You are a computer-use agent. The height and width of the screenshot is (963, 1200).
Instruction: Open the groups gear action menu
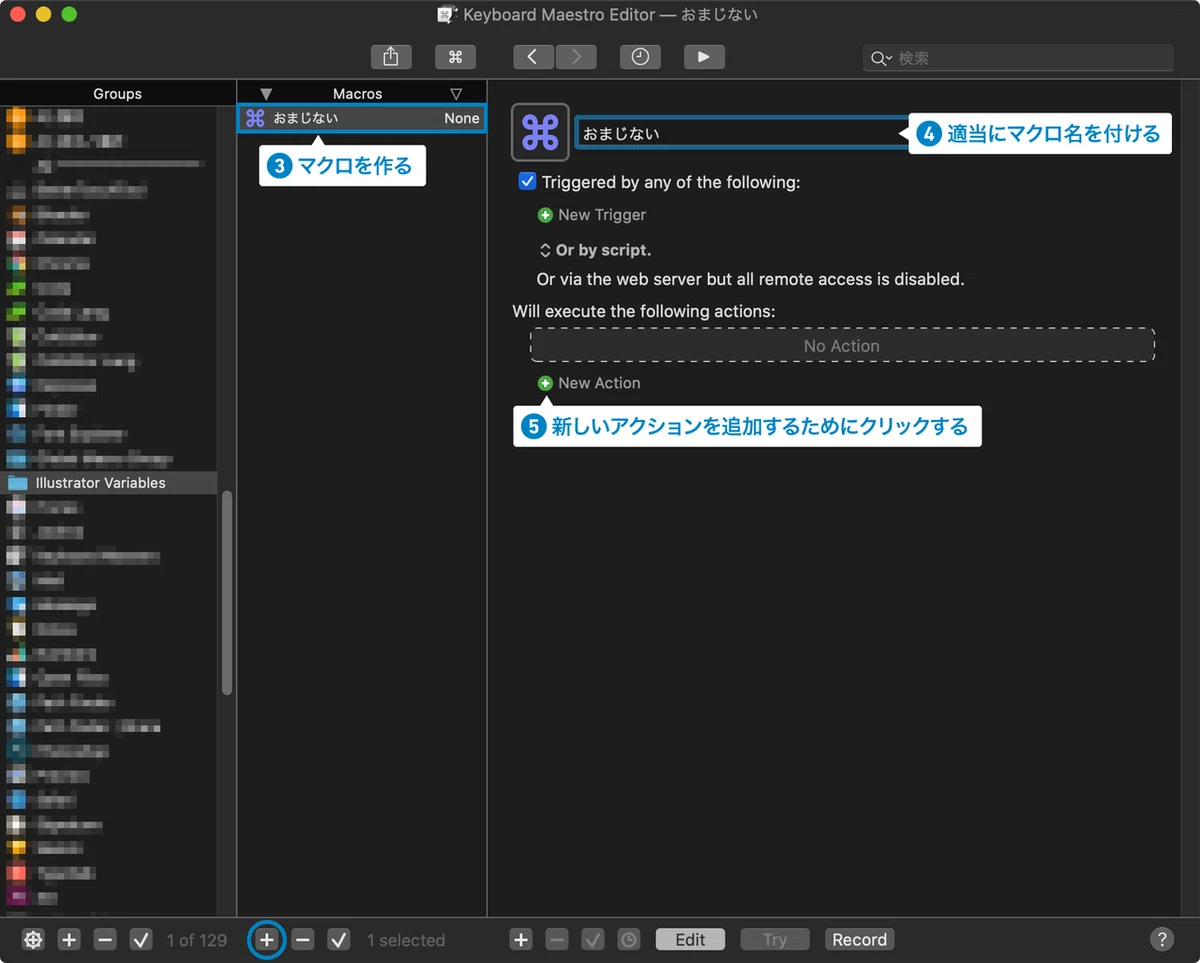point(33,939)
